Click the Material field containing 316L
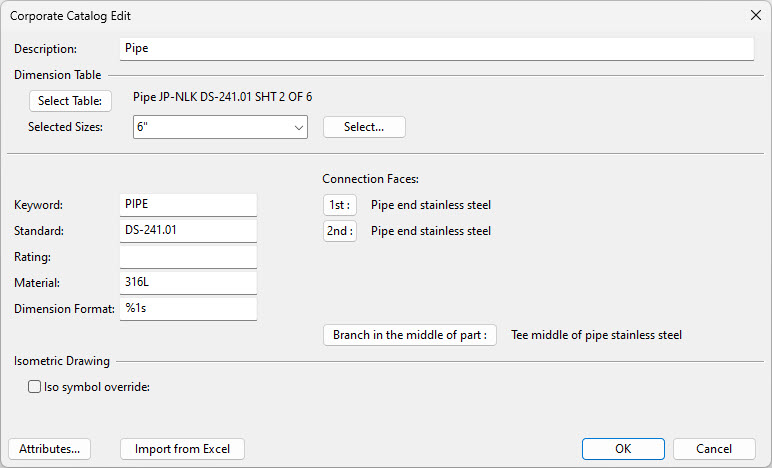 (x=188, y=283)
